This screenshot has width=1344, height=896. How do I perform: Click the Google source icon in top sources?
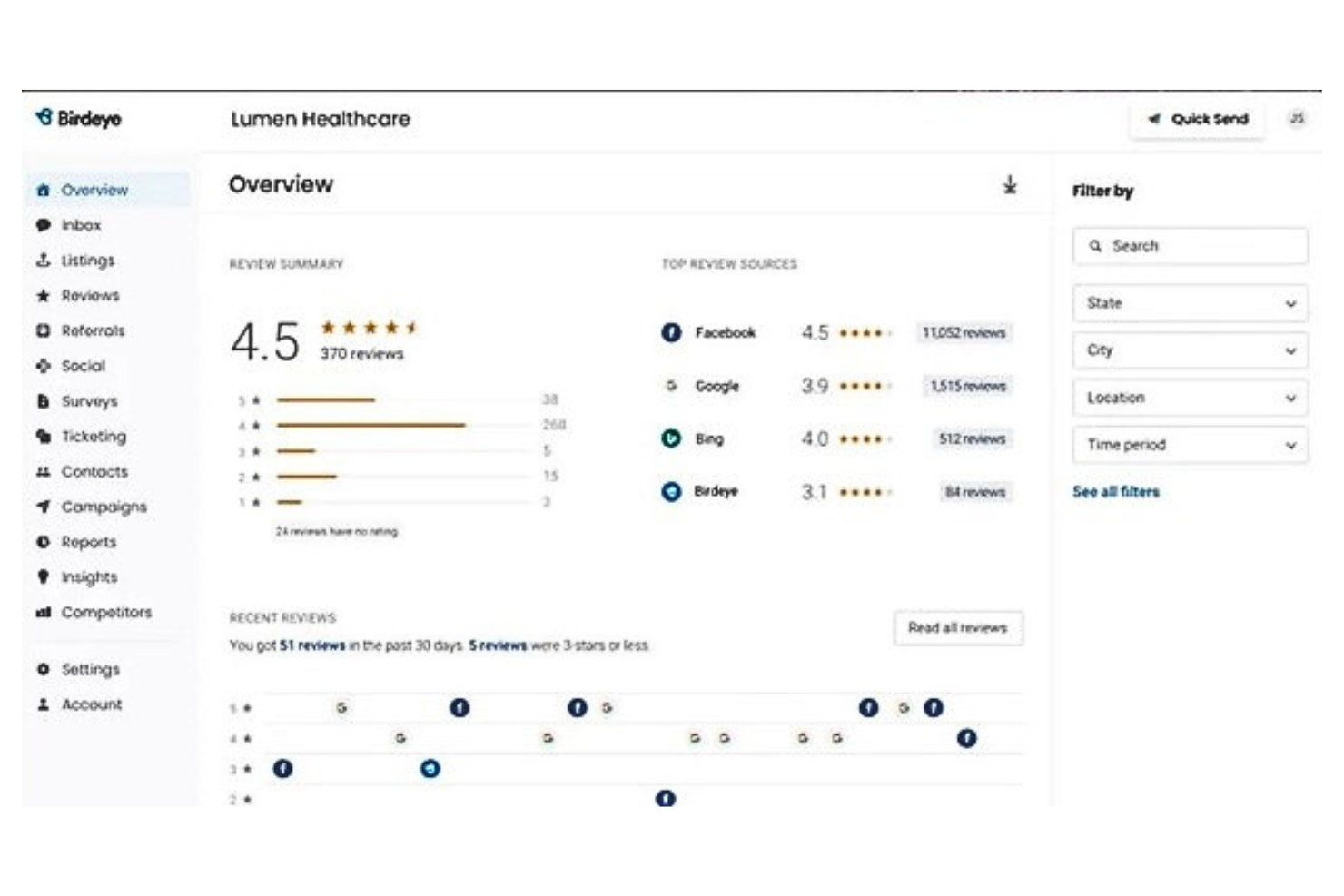tap(671, 386)
